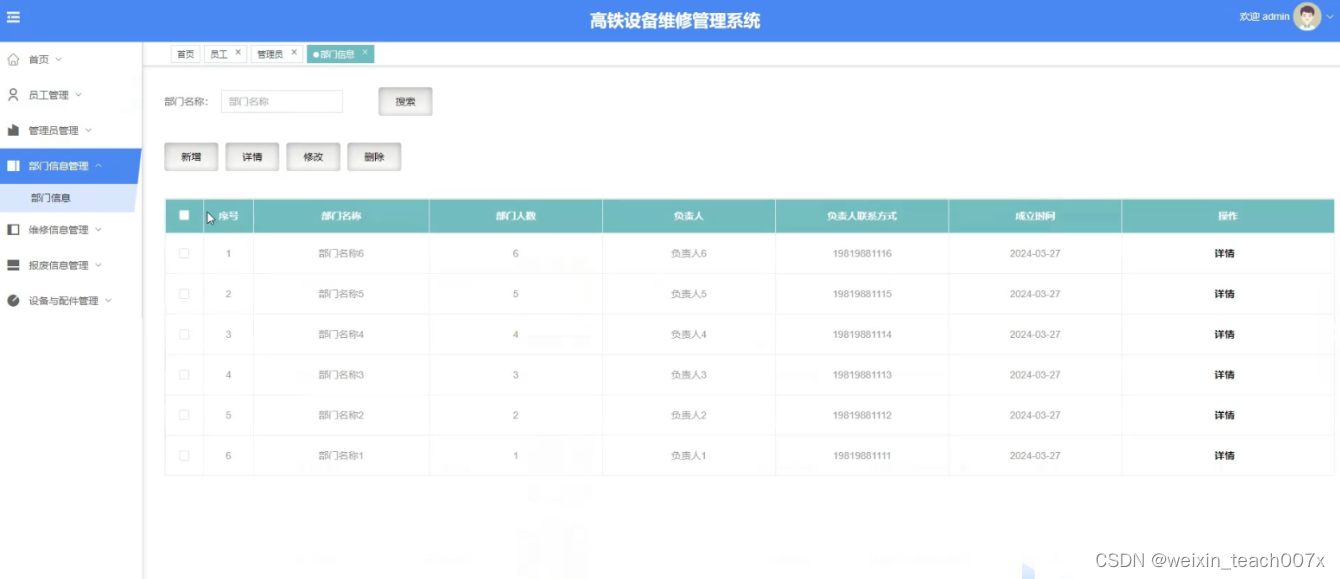
Task: Click the admin avatar picture
Action: (x=1307, y=17)
